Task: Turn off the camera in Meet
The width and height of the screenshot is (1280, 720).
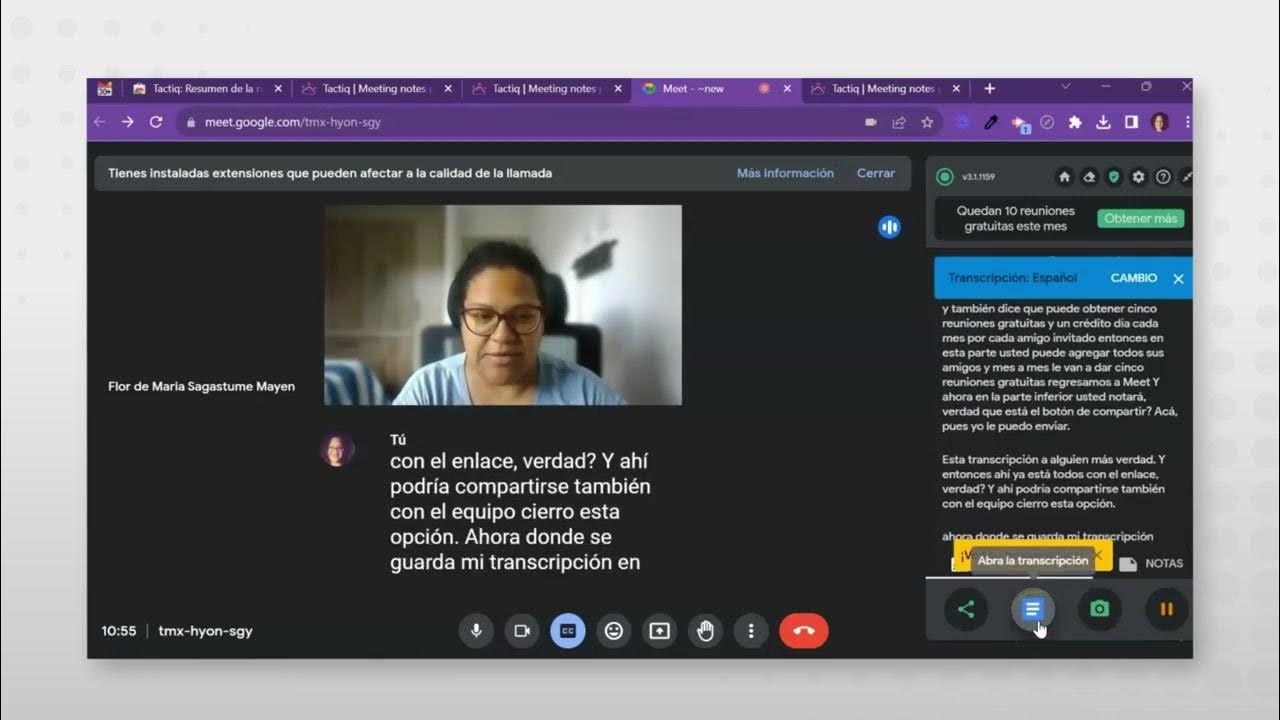Action: (x=522, y=631)
